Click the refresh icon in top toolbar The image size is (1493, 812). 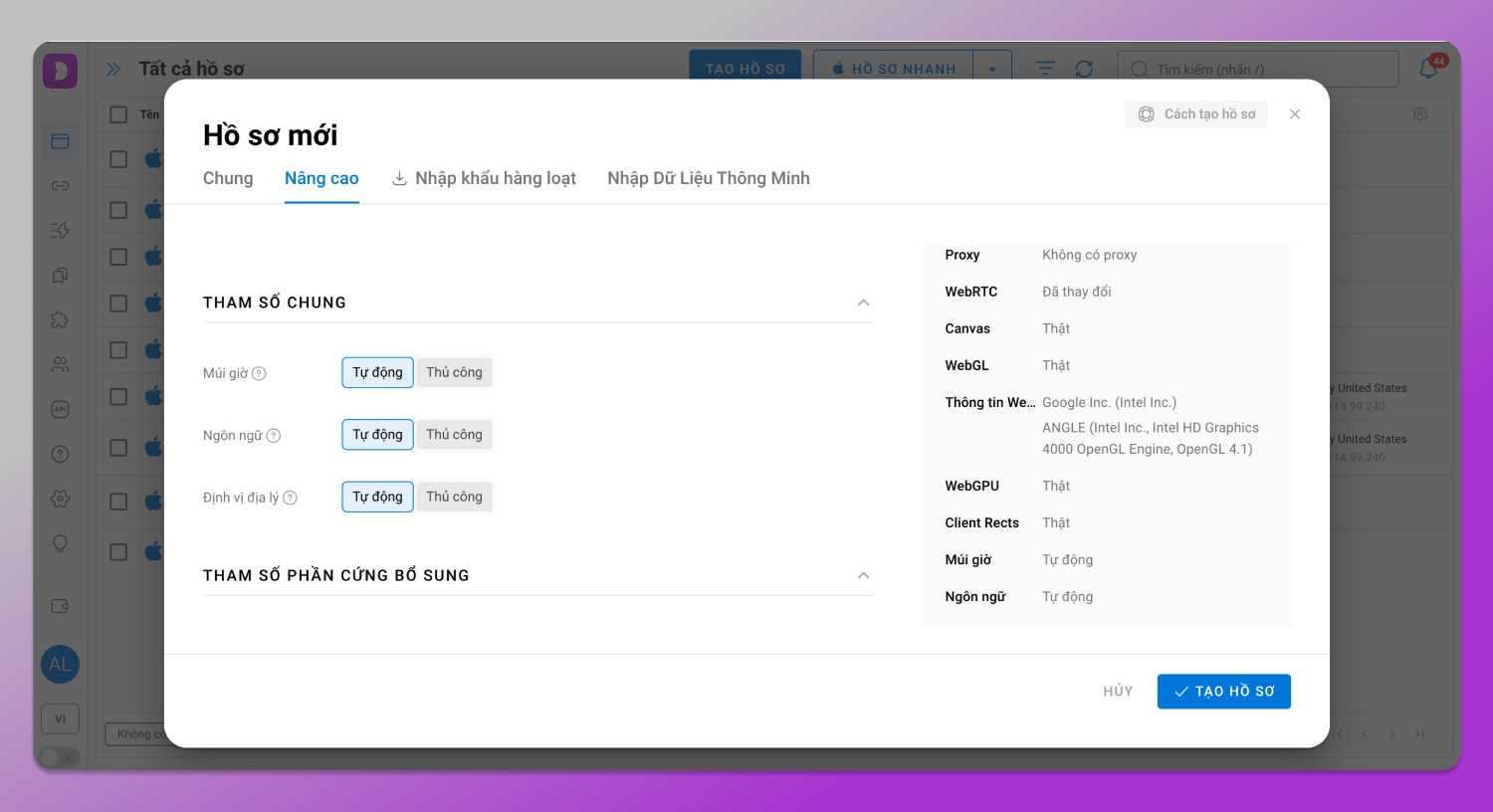pyautogui.click(x=1084, y=69)
